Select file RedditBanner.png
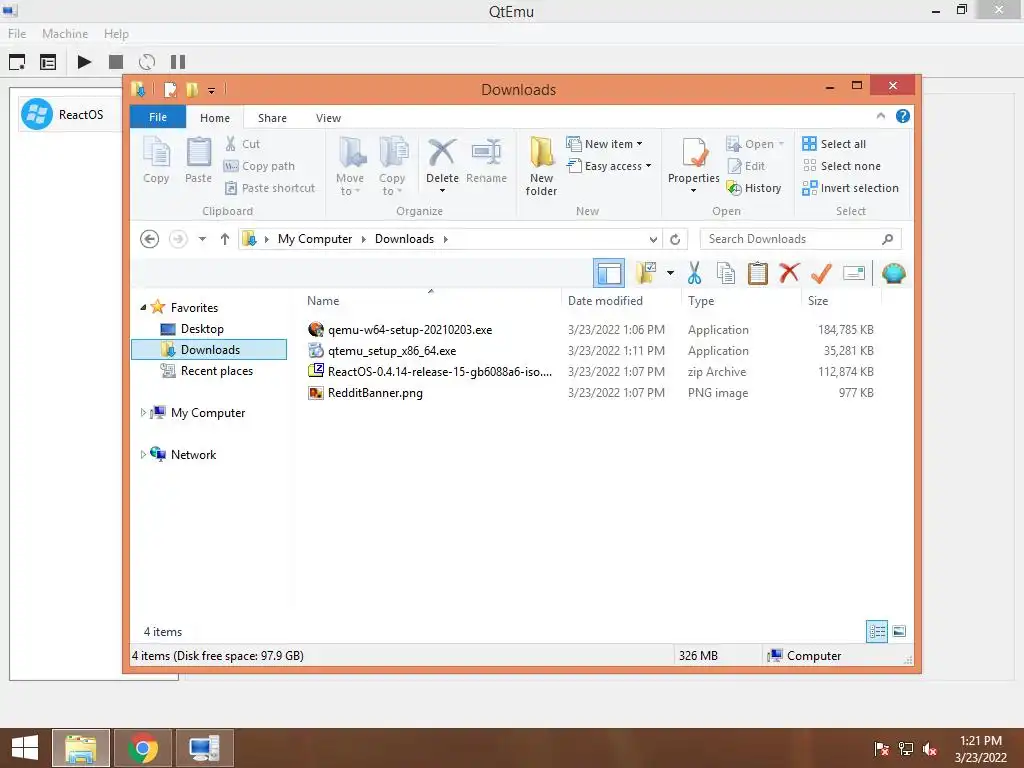The width and height of the screenshot is (1024, 768). coord(375,393)
